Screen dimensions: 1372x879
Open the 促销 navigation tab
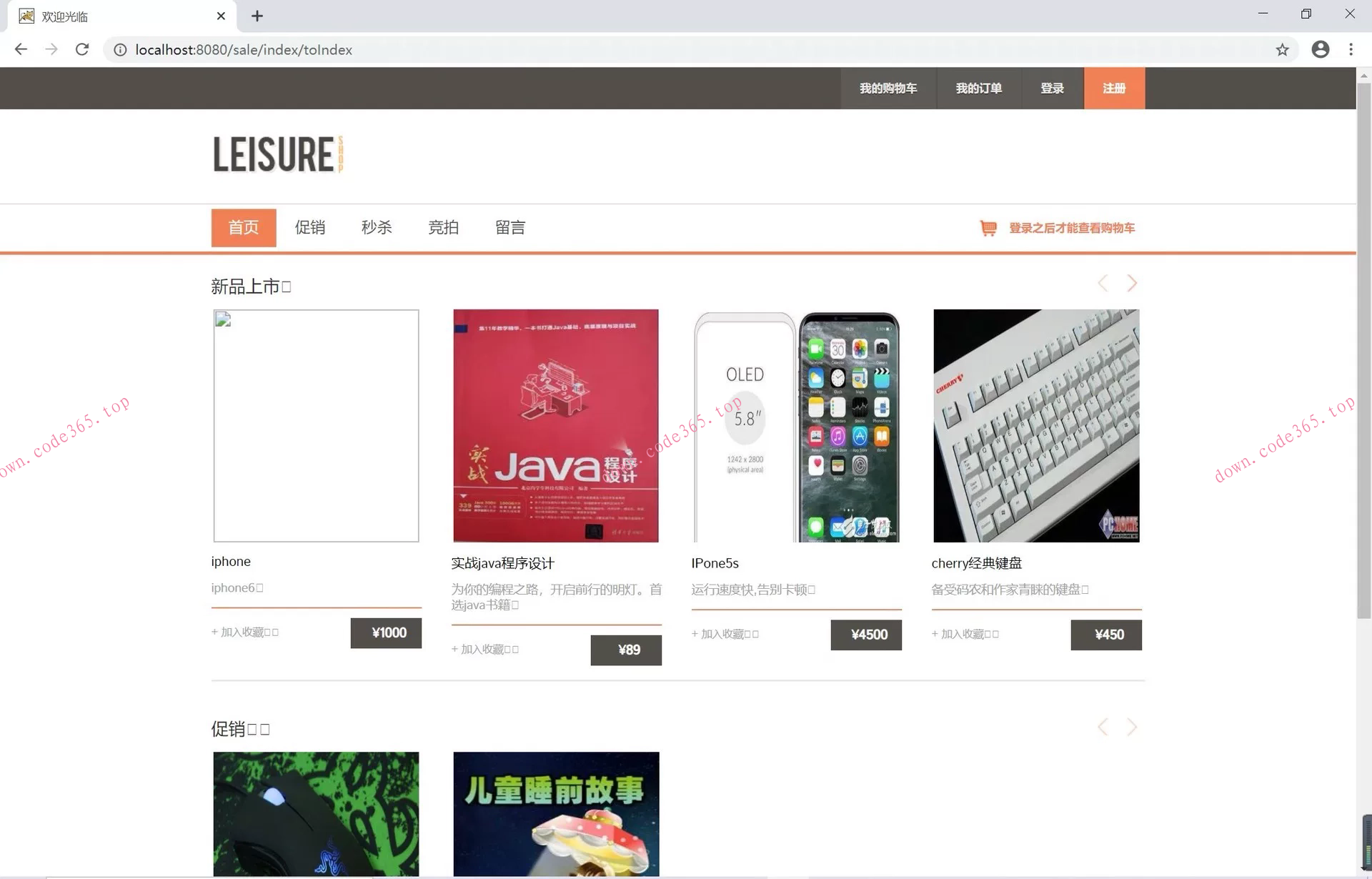pyautogui.click(x=309, y=227)
